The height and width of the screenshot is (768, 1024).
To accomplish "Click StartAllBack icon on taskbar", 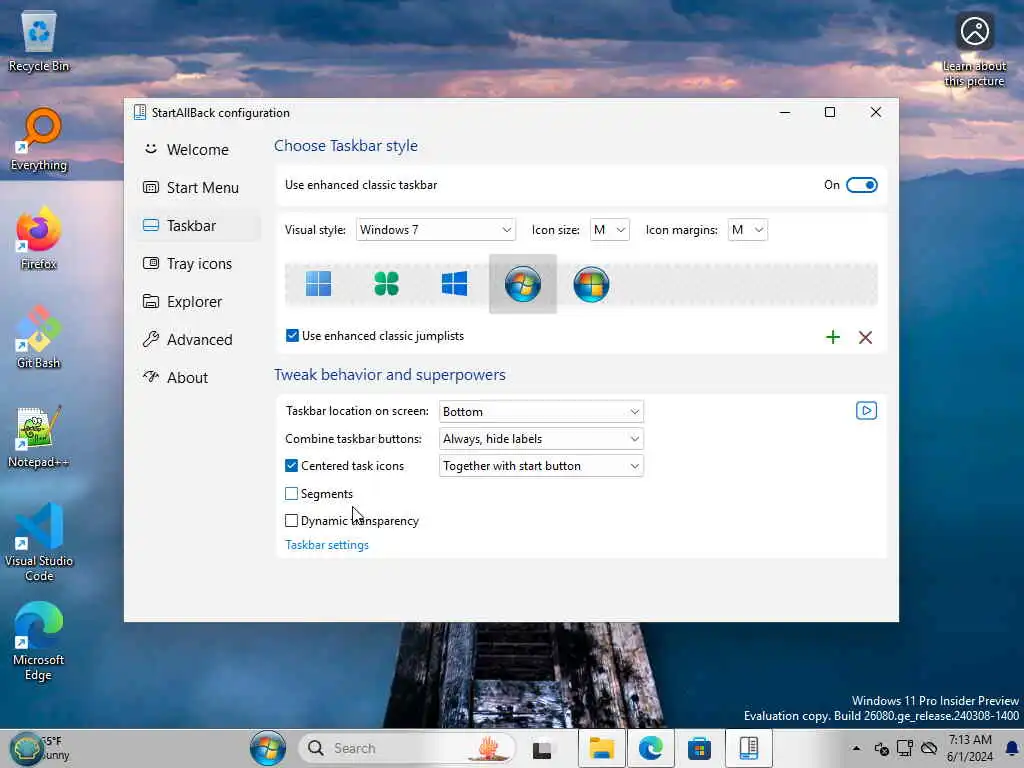I will pos(748,748).
